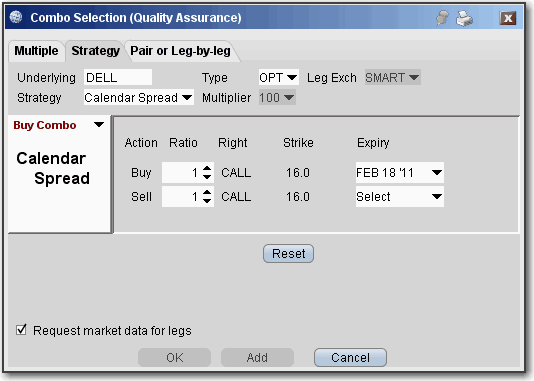Increase the Buy leg ratio with up arrow
Viewport: 534px width, 381px height.
[x=207, y=168]
